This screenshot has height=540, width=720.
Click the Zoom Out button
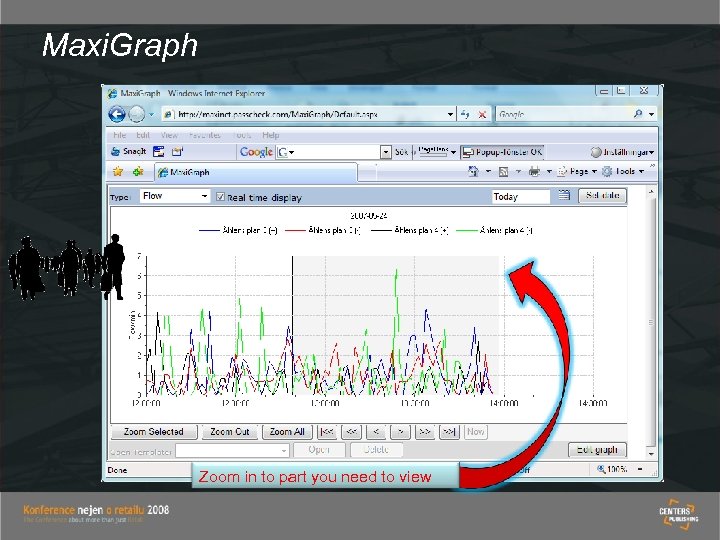[230, 432]
